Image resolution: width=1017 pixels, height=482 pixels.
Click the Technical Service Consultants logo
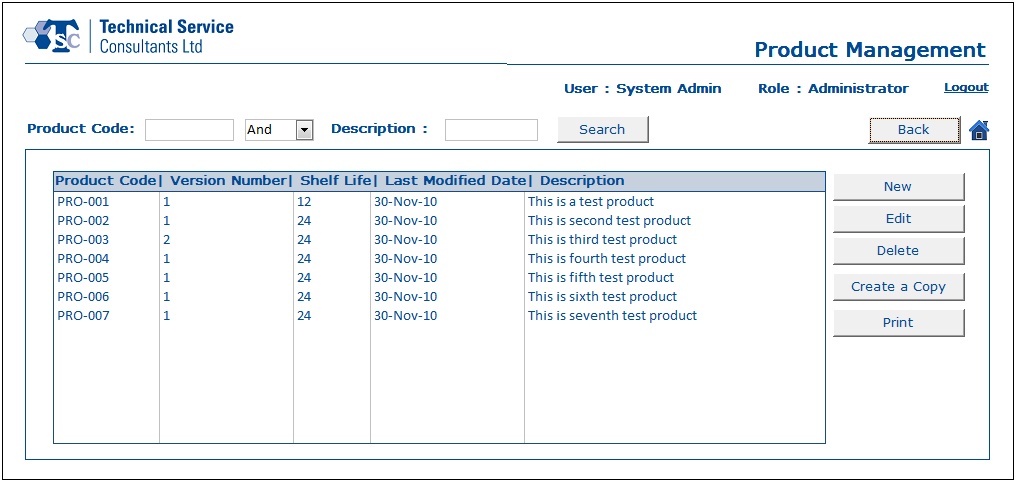[x=128, y=36]
